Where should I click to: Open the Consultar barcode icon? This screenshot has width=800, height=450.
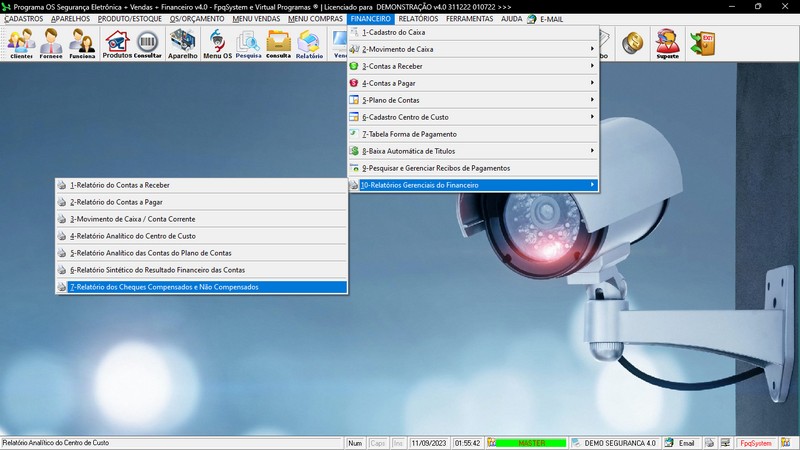(x=148, y=43)
